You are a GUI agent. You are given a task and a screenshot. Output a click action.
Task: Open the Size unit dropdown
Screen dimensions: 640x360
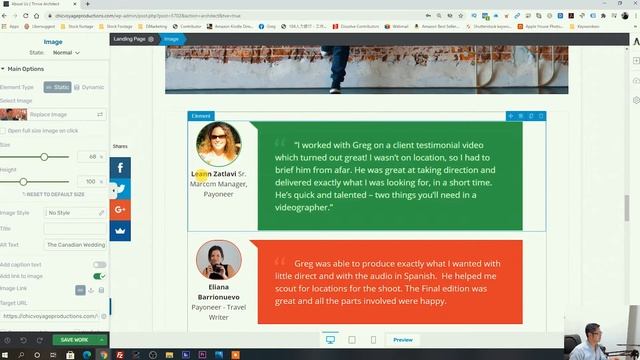point(101,157)
